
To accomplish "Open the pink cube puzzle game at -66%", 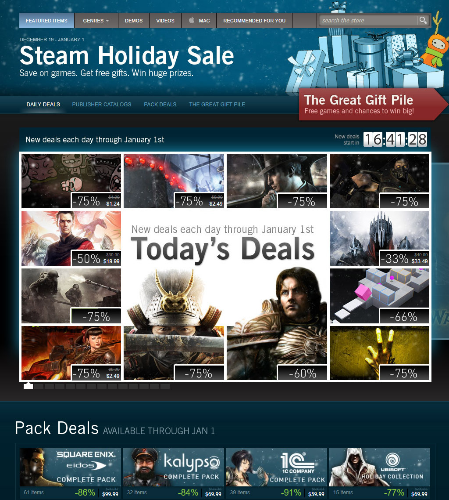I will pyautogui.click(x=379, y=296).
